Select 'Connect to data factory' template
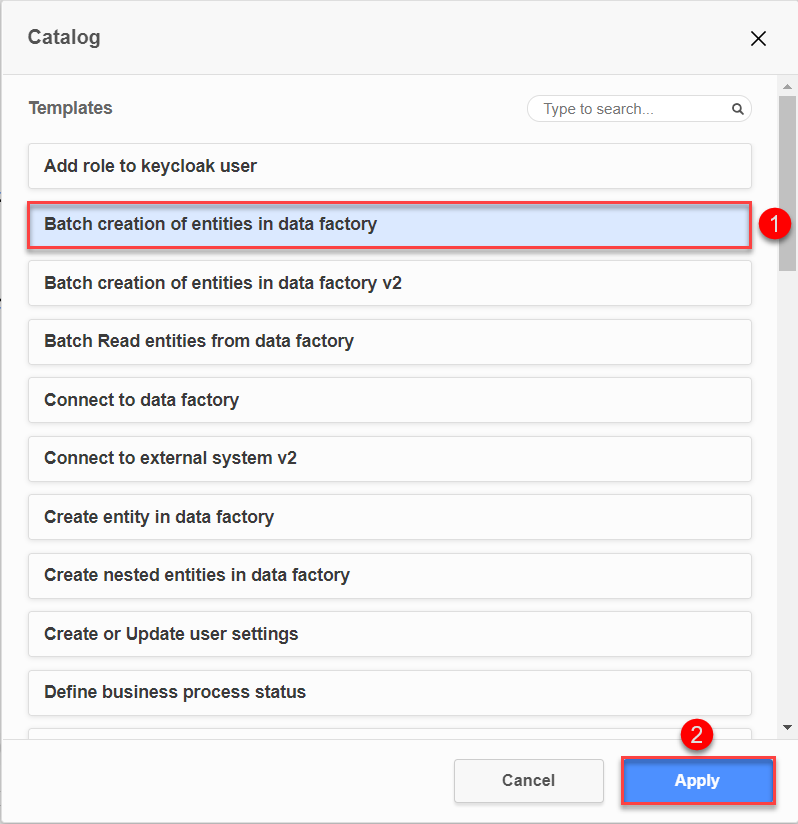The height and width of the screenshot is (824, 798). click(390, 400)
